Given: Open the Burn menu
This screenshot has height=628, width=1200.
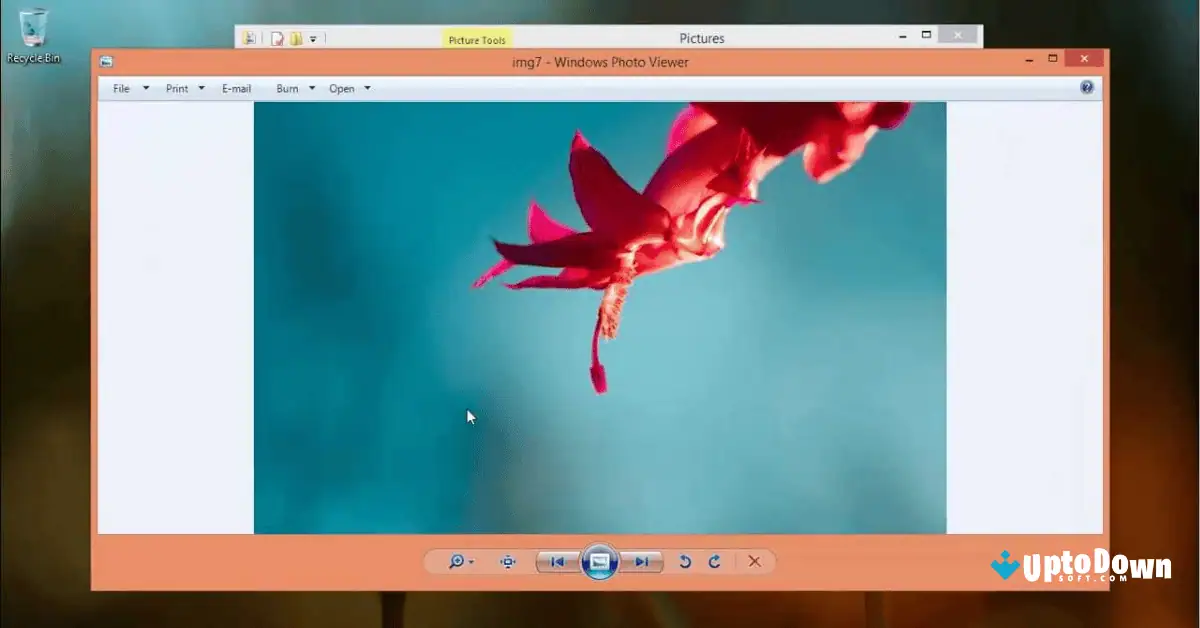Looking at the screenshot, I should (288, 88).
